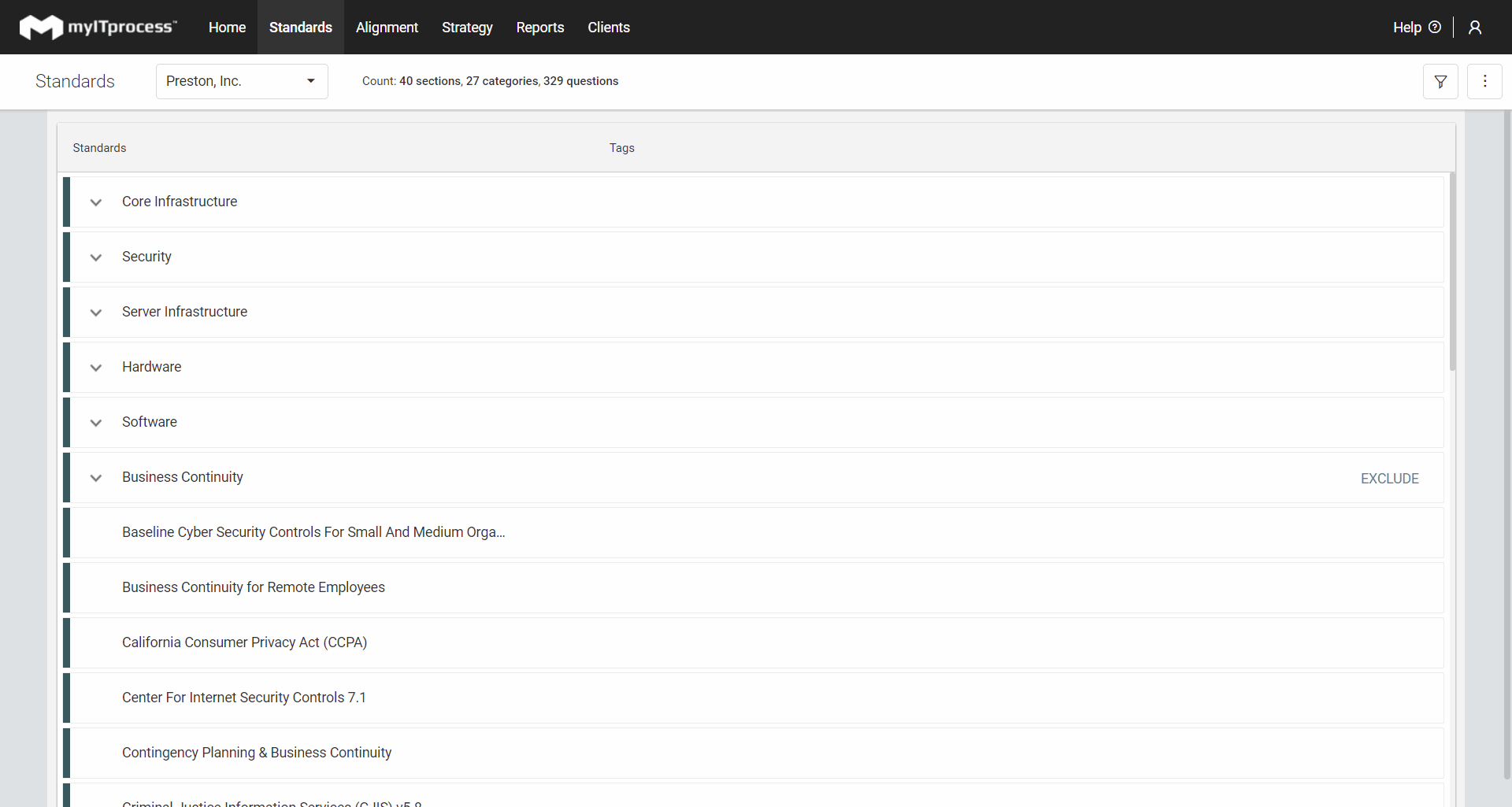Viewport: 1512px width, 807px height.
Task: Select the Business Continuity row label
Action: point(183,477)
